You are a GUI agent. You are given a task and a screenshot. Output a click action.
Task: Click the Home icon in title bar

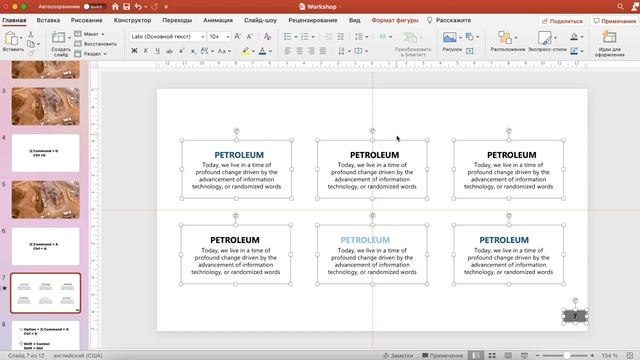pos(115,7)
